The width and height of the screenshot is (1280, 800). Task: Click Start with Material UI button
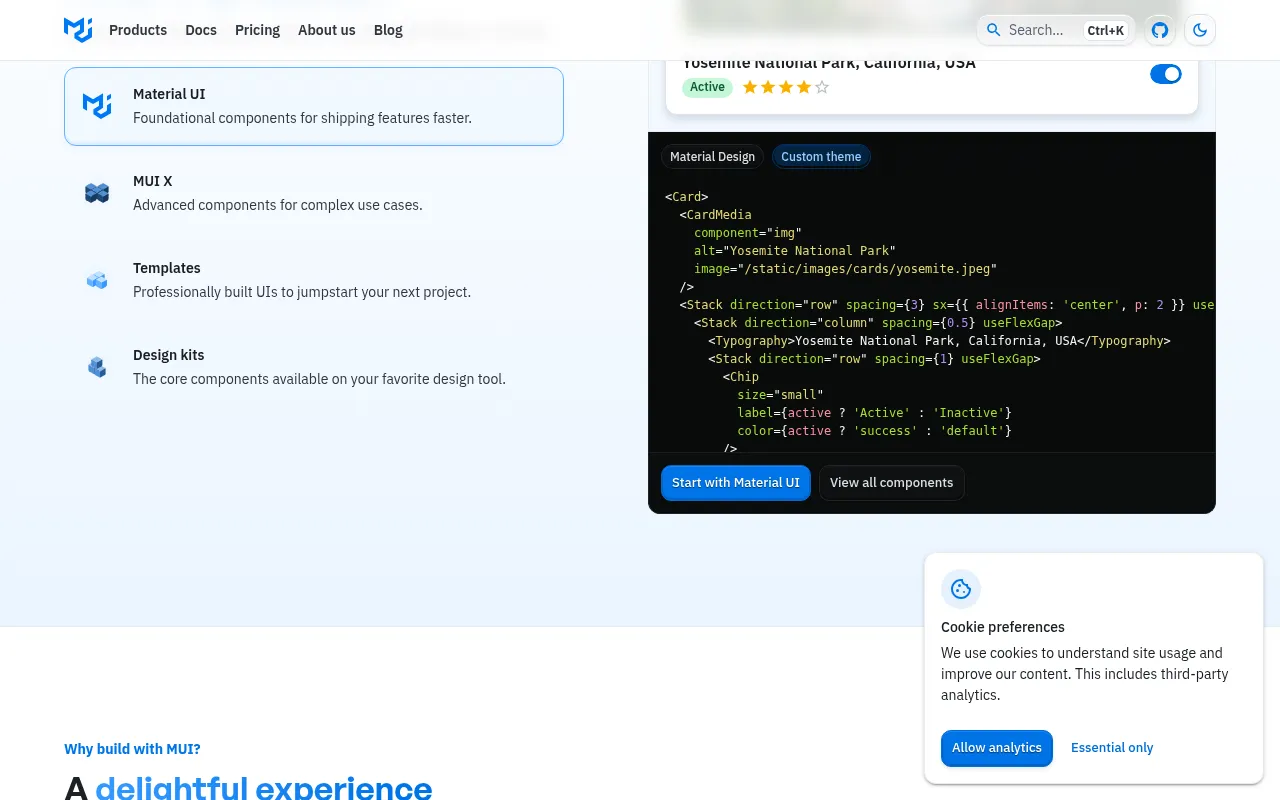tap(736, 482)
